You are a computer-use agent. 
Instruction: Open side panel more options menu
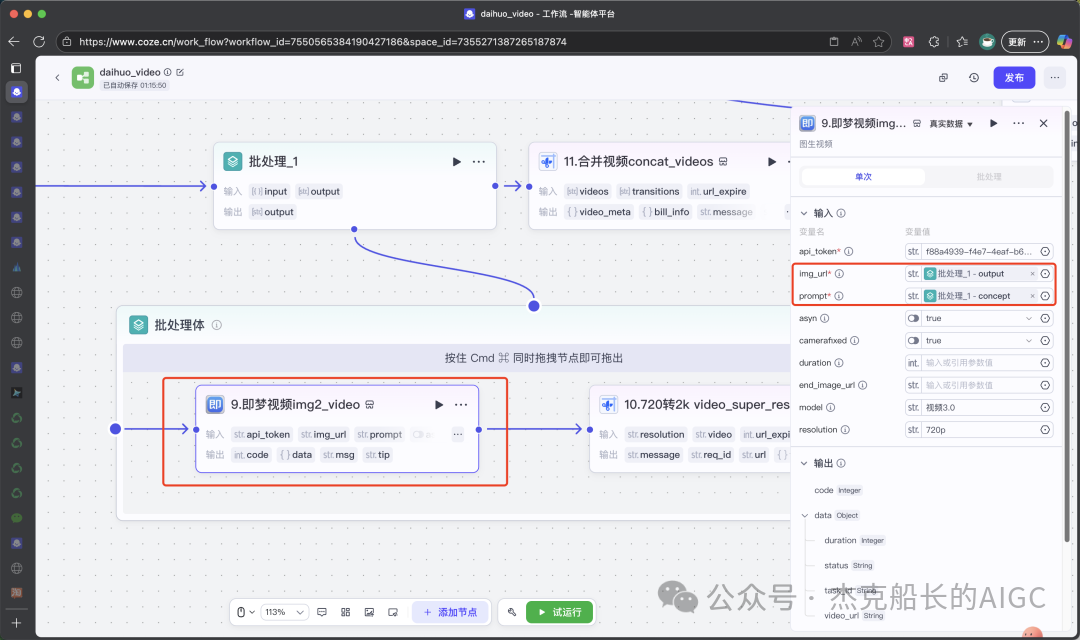pyautogui.click(x=1019, y=123)
